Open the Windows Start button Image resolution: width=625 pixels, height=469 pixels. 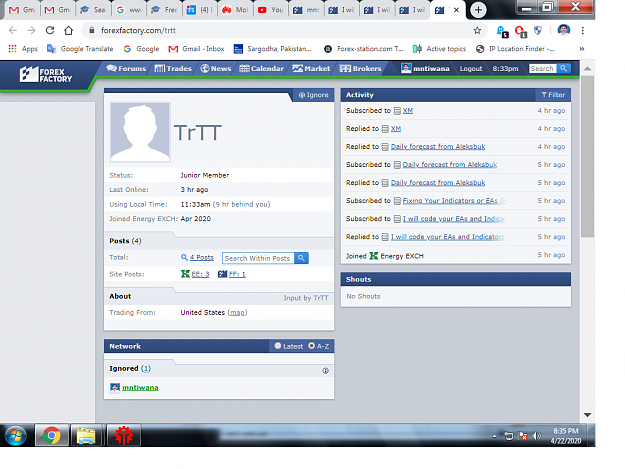click(16, 435)
